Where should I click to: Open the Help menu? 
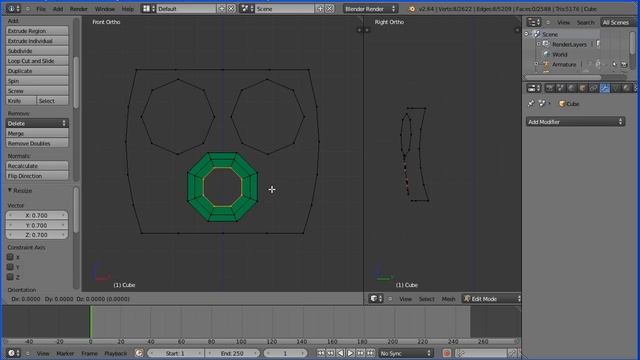coord(128,9)
